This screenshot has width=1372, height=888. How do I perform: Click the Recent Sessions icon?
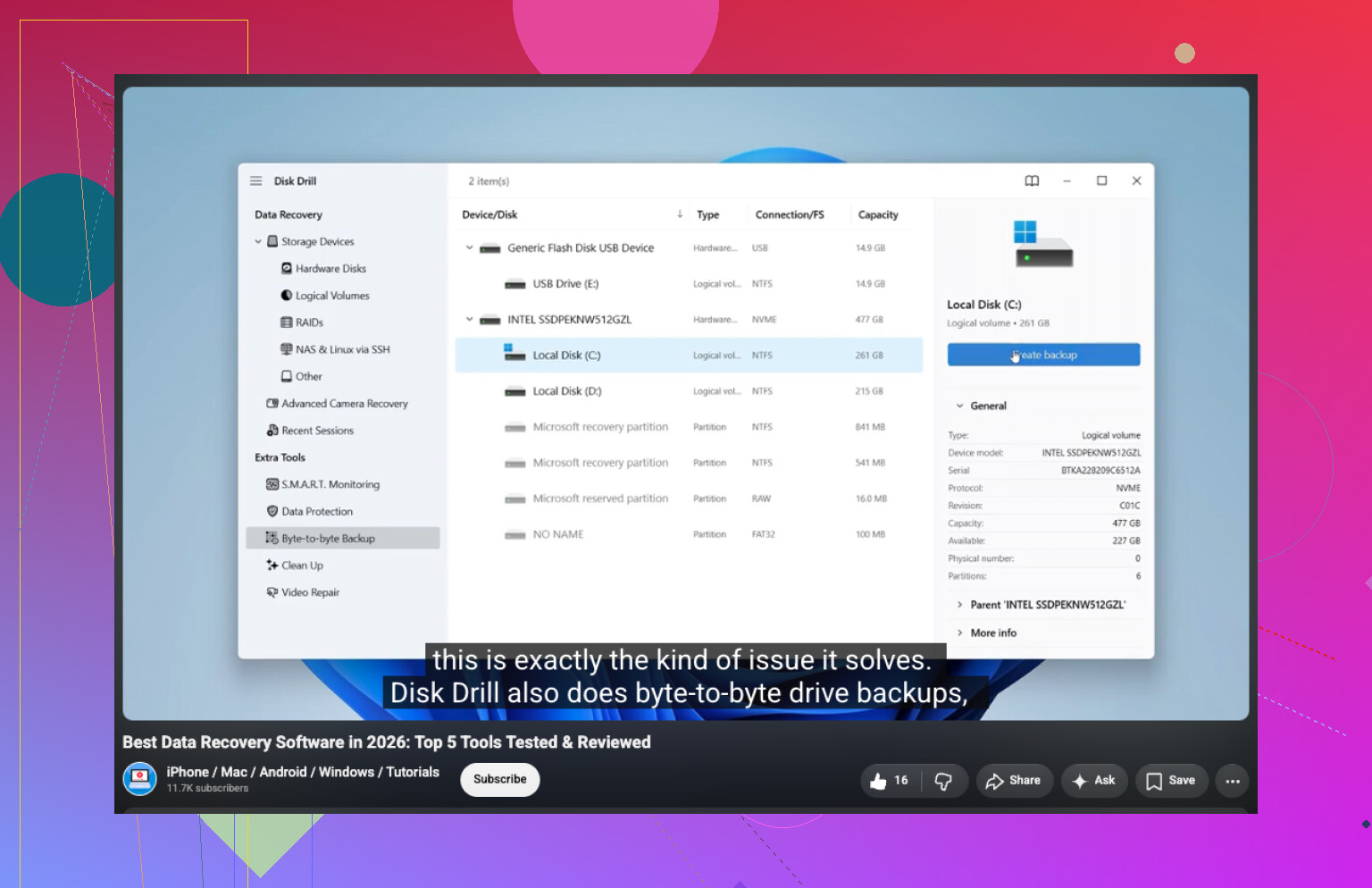click(272, 430)
